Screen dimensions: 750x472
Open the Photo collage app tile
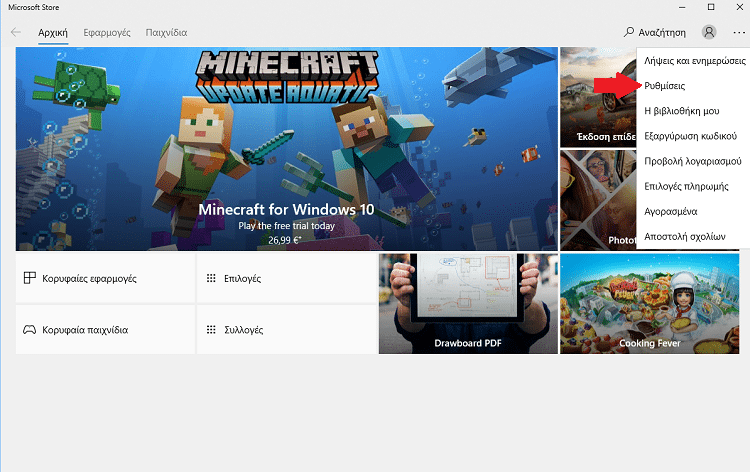[x=598, y=200]
